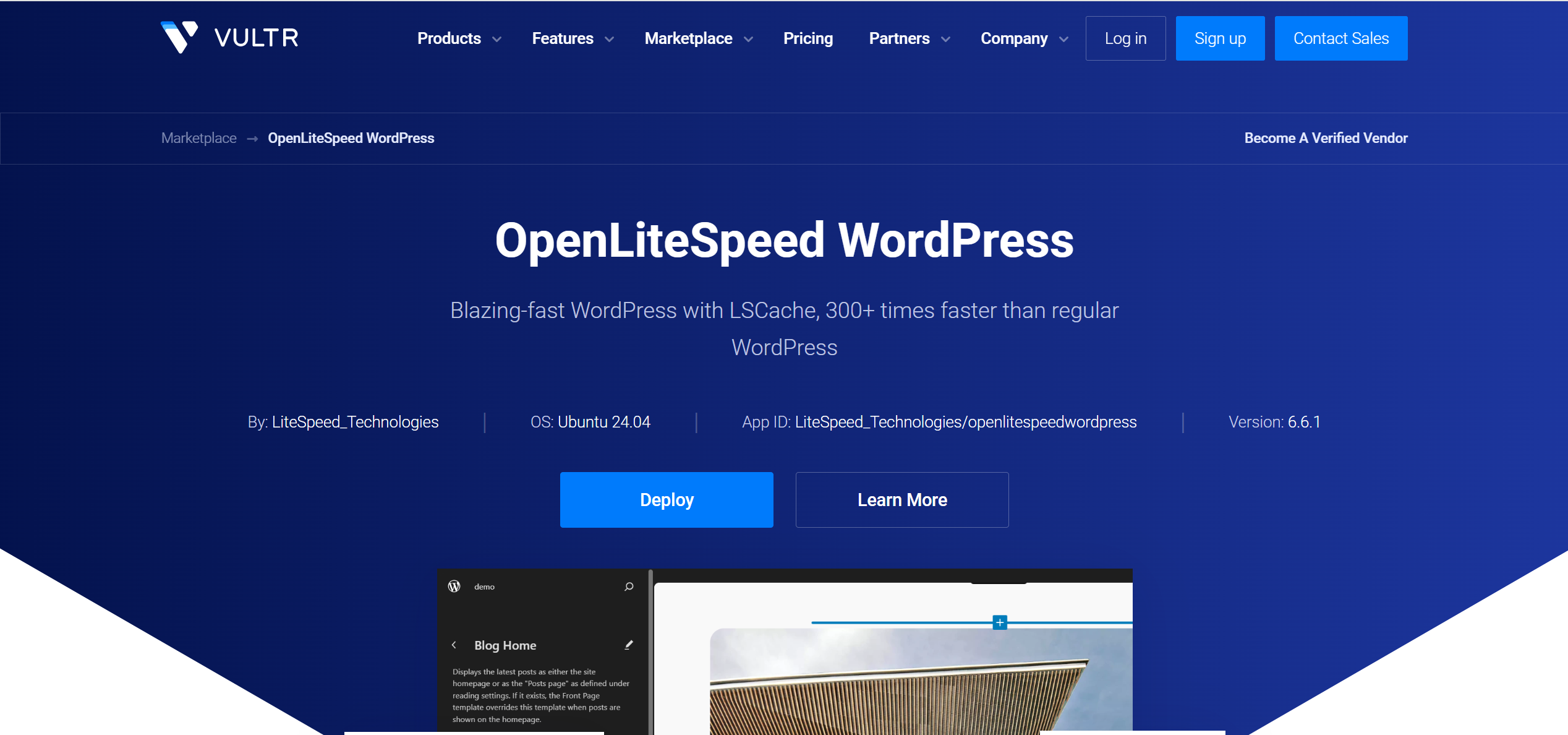This screenshot has height=735, width=1568.
Task: Click the Blog Home title in demo panel
Action: (x=505, y=645)
